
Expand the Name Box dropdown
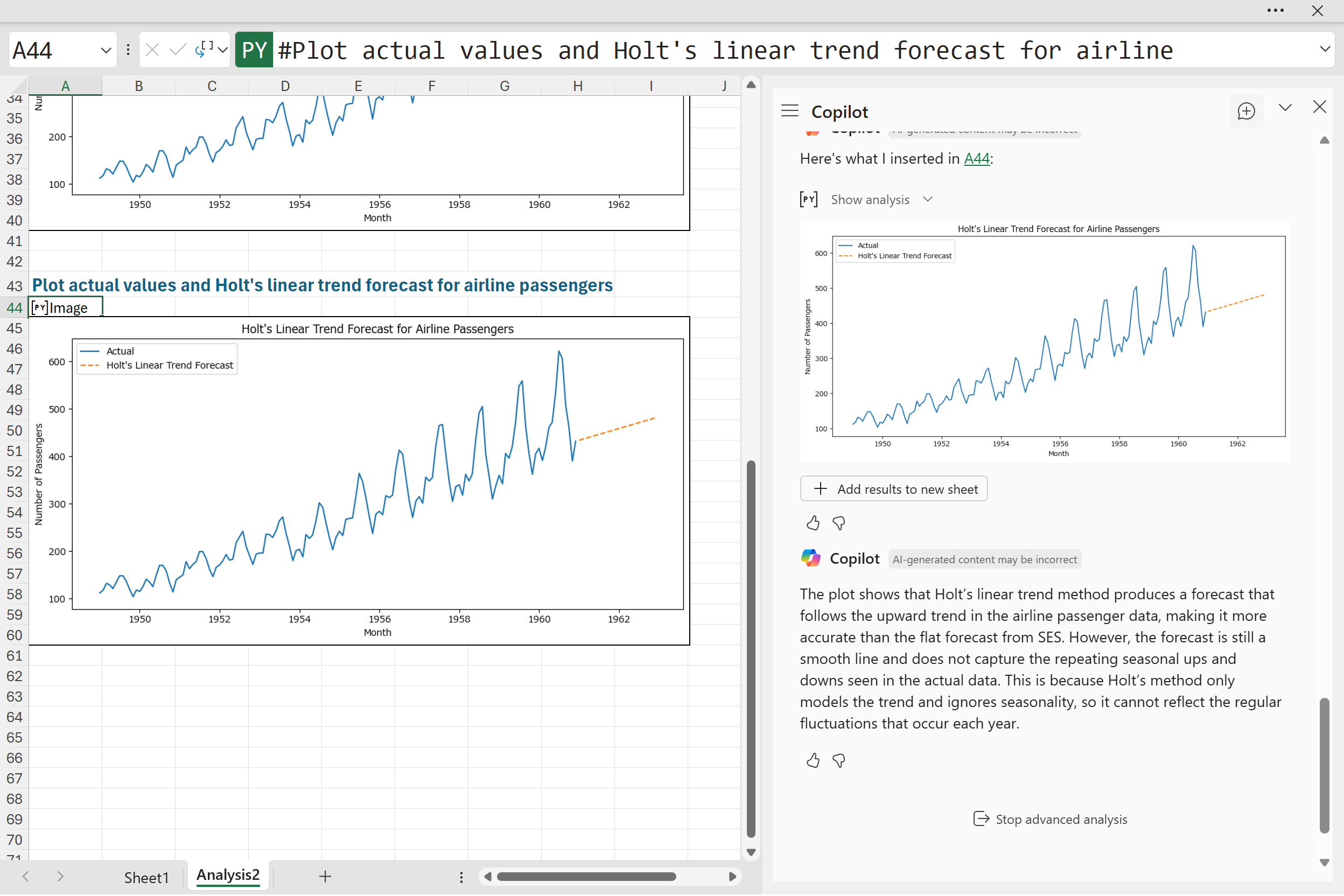(106, 50)
